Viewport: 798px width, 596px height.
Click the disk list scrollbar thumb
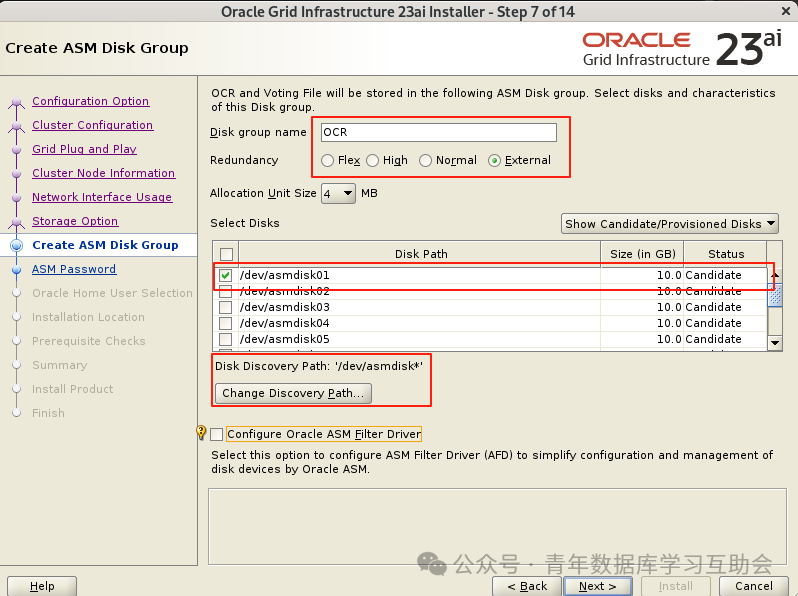pyautogui.click(x=775, y=295)
